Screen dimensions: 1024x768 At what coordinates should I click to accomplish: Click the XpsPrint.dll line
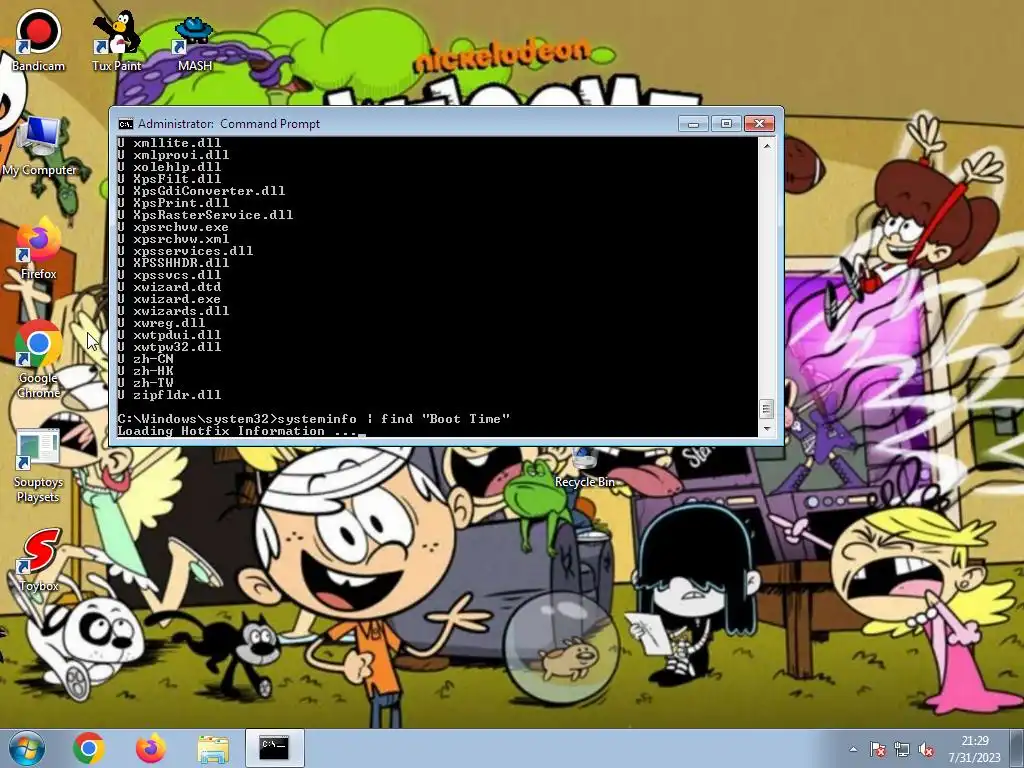tap(174, 202)
